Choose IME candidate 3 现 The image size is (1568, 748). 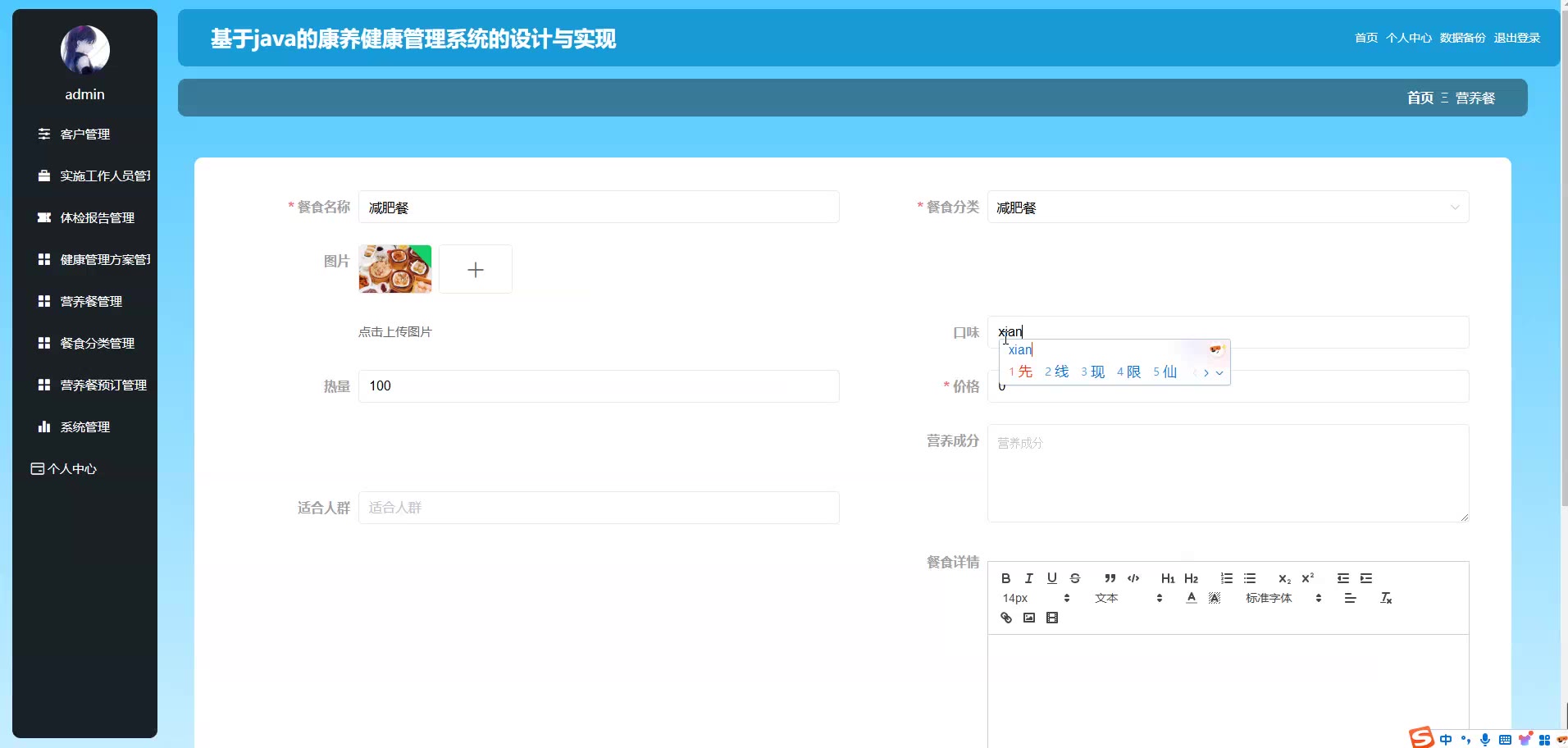(x=1093, y=372)
